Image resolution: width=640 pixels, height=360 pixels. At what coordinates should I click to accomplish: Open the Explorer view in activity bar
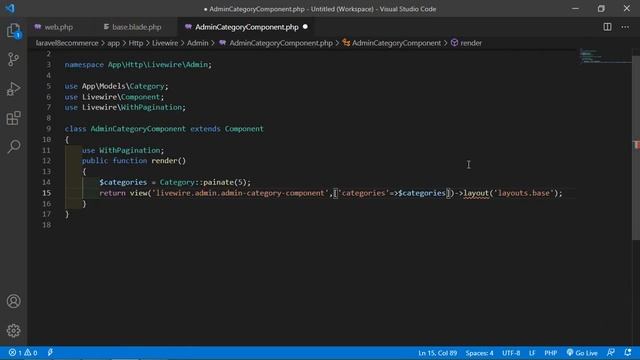coord(13,31)
